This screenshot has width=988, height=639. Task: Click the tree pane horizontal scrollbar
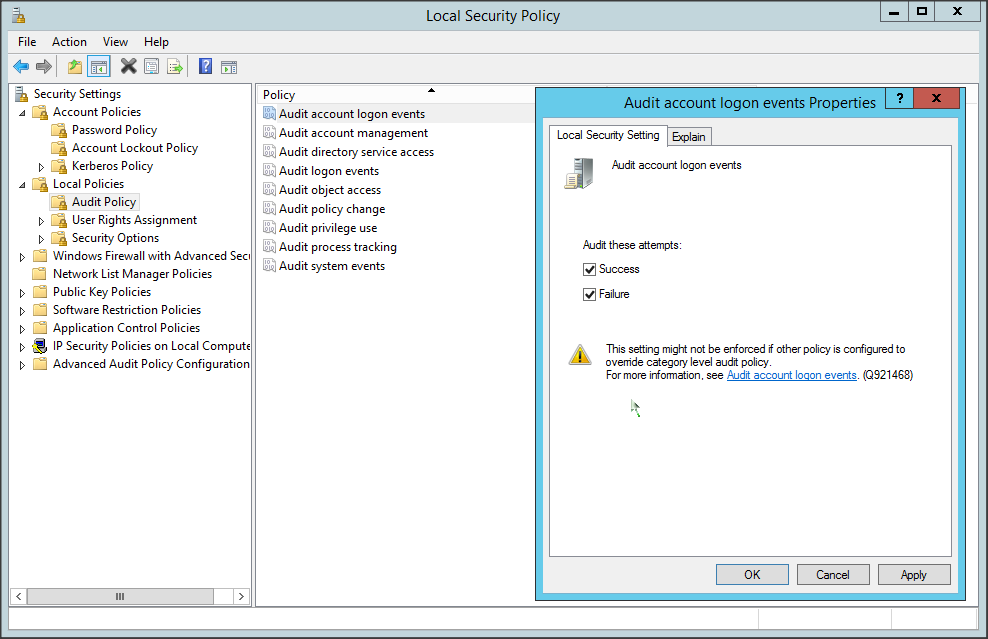(x=120, y=596)
